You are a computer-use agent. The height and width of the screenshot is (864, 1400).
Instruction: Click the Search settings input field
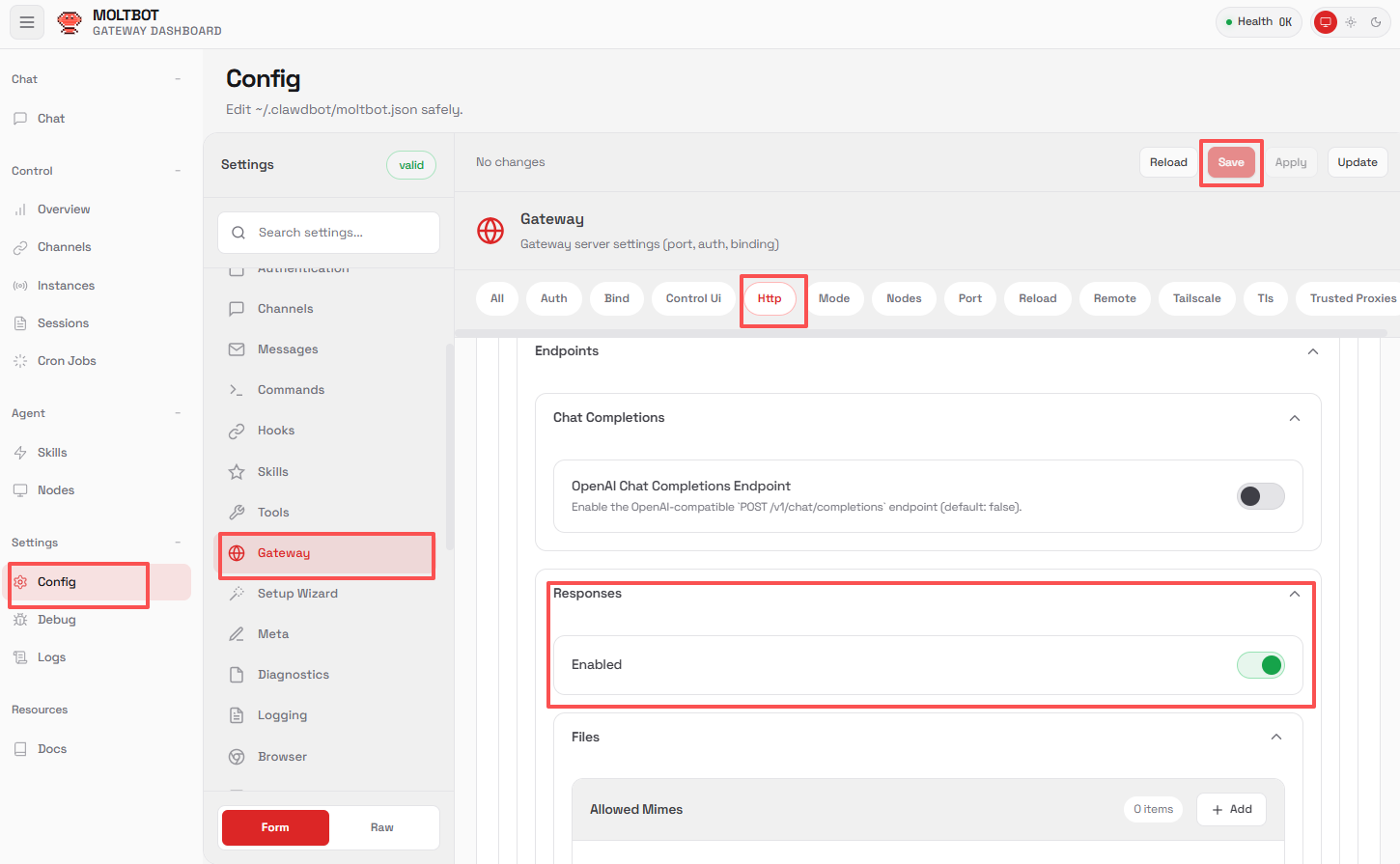tap(328, 233)
